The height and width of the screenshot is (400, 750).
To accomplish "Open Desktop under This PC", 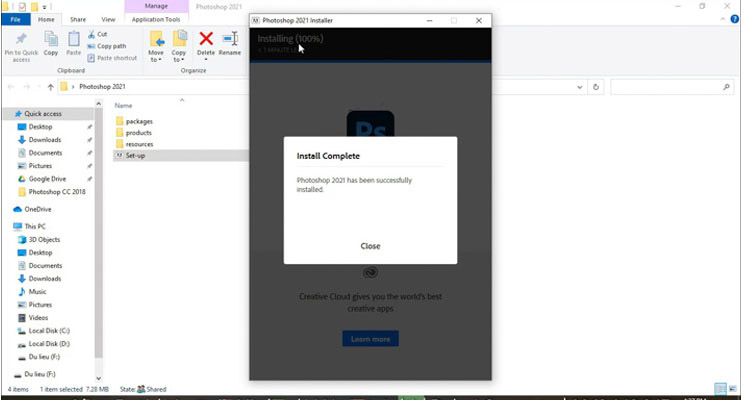I will [x=40, y=252].
